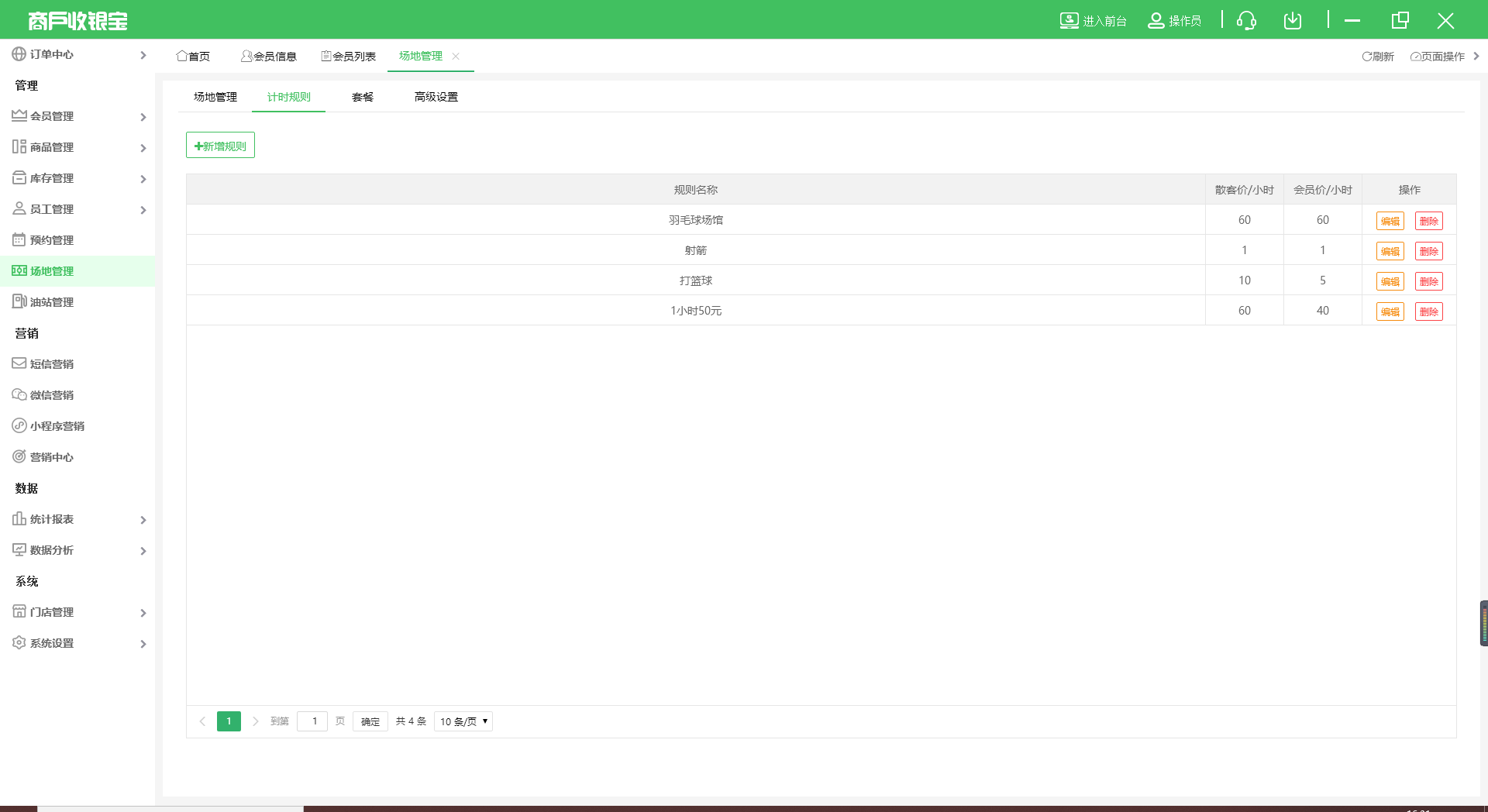Open 小程序营销 in the sidebar

[57, 426]
